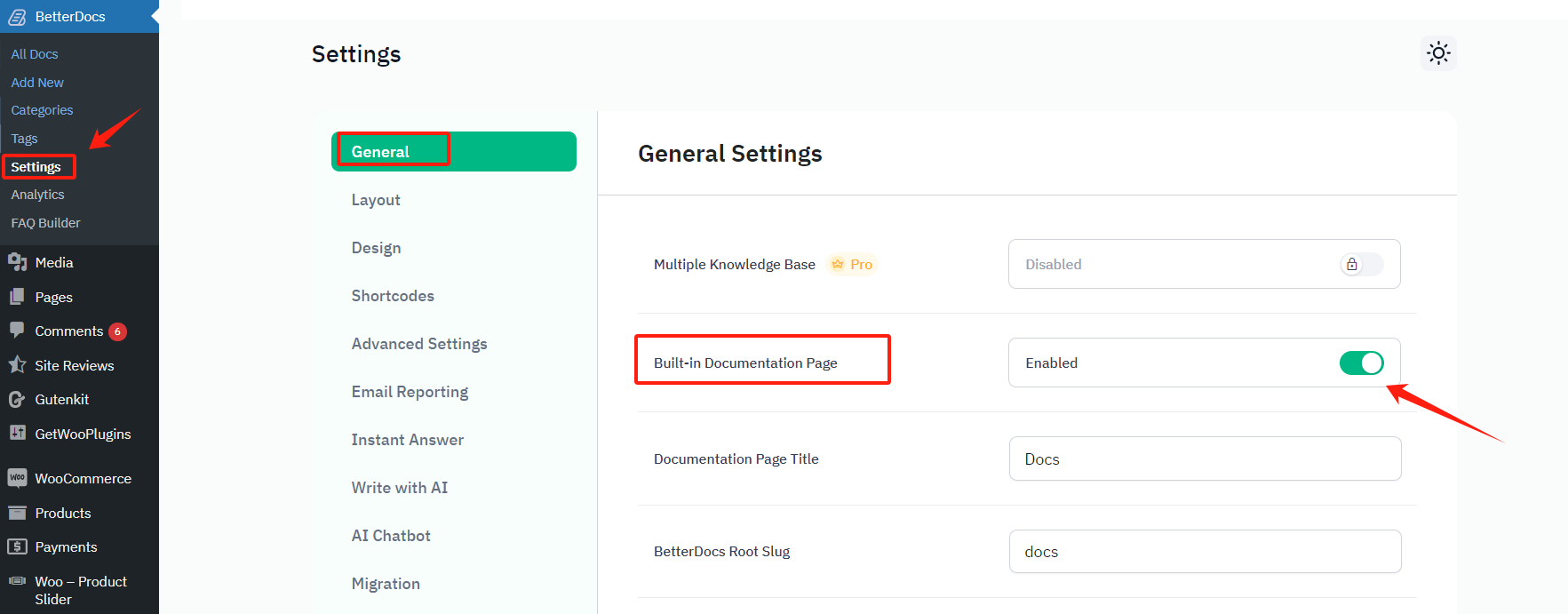Image resolution: width=1568 pixels, height=614 pixels.
Task: Click the Woo Product Slider icon
Action: click(17, 581)
